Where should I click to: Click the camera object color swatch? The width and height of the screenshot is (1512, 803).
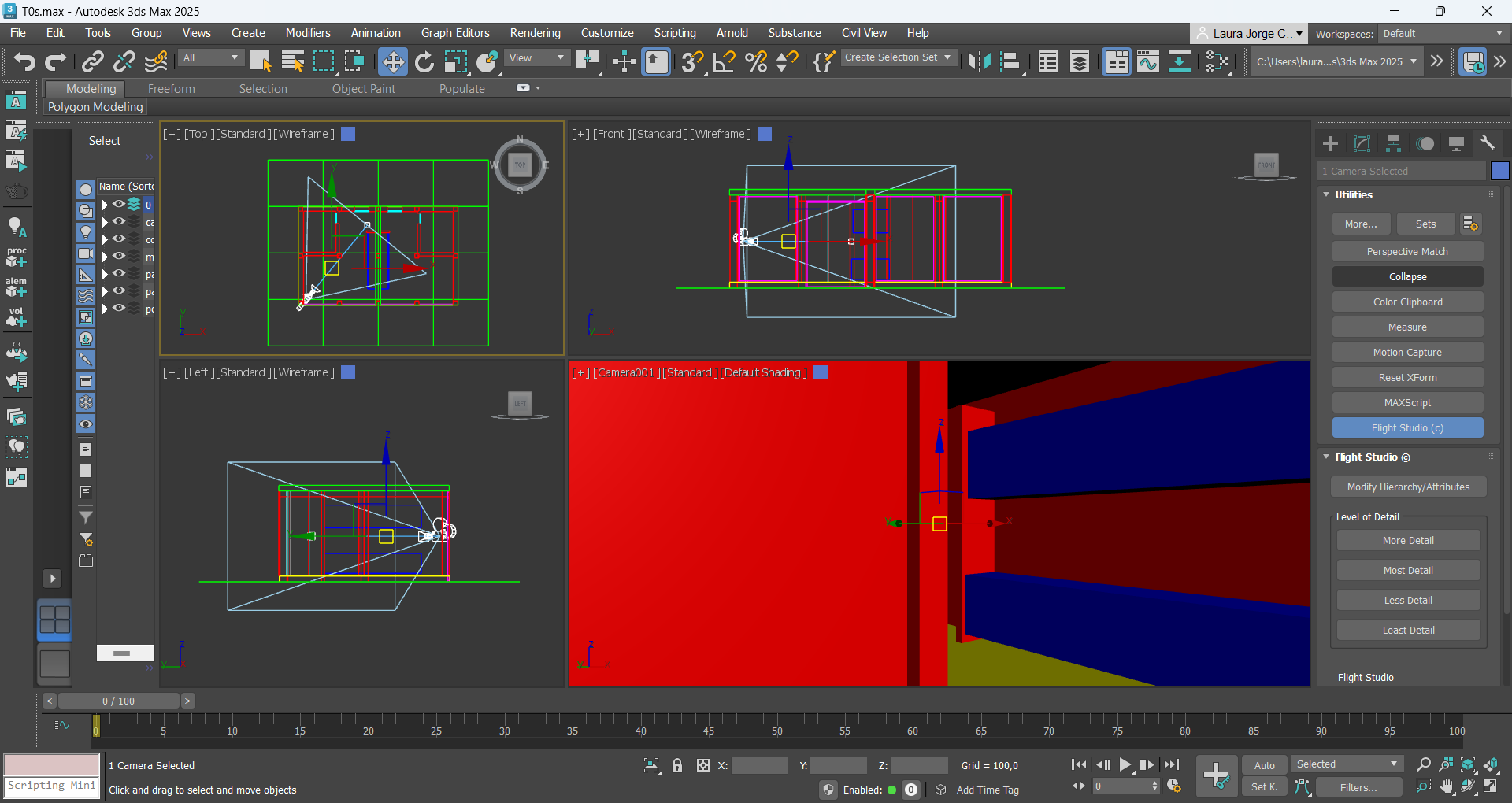1499,171
